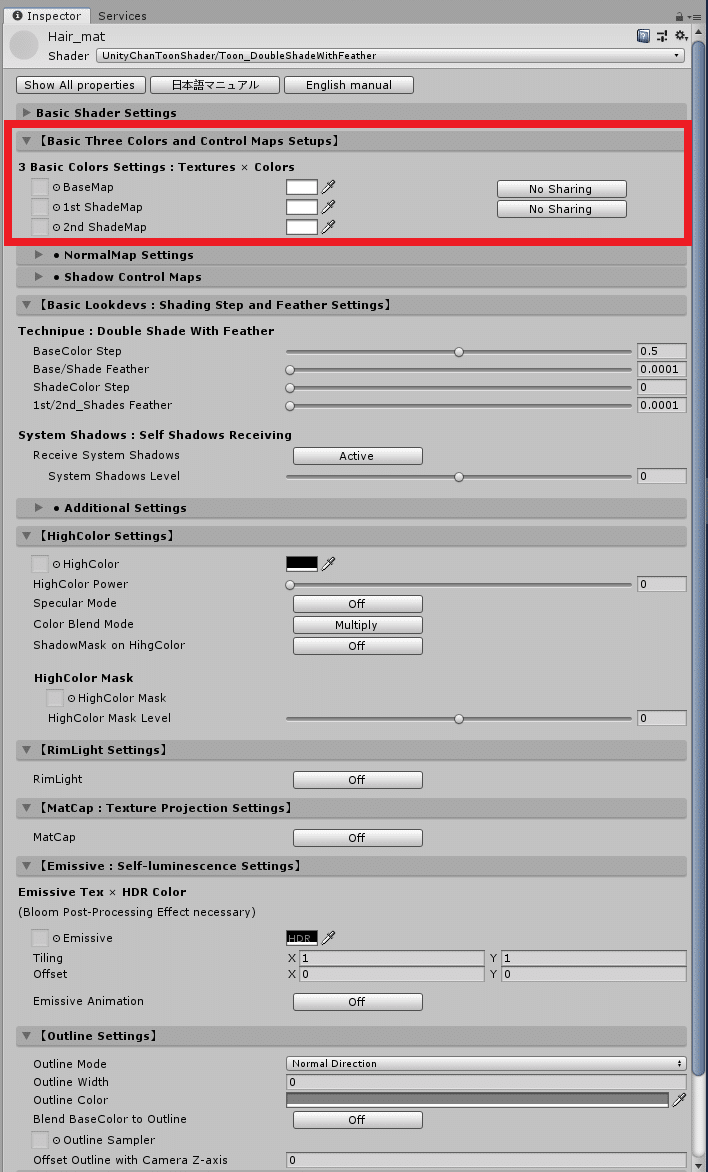The width and height of the screenshot is (708, 1172).
Task: Click the HighColor texture slot
Action: pyautogui.click(x=40, y=564)
